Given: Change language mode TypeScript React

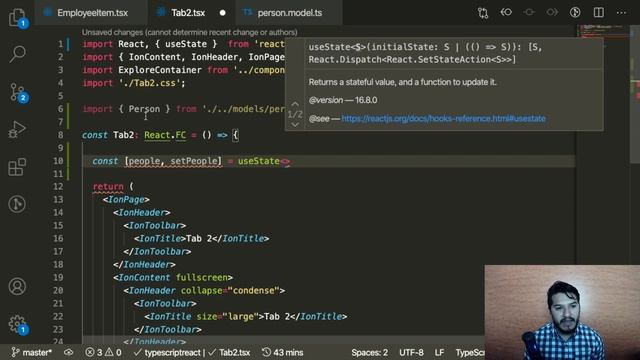Looking at the screenshot, I should coord(470,352).
